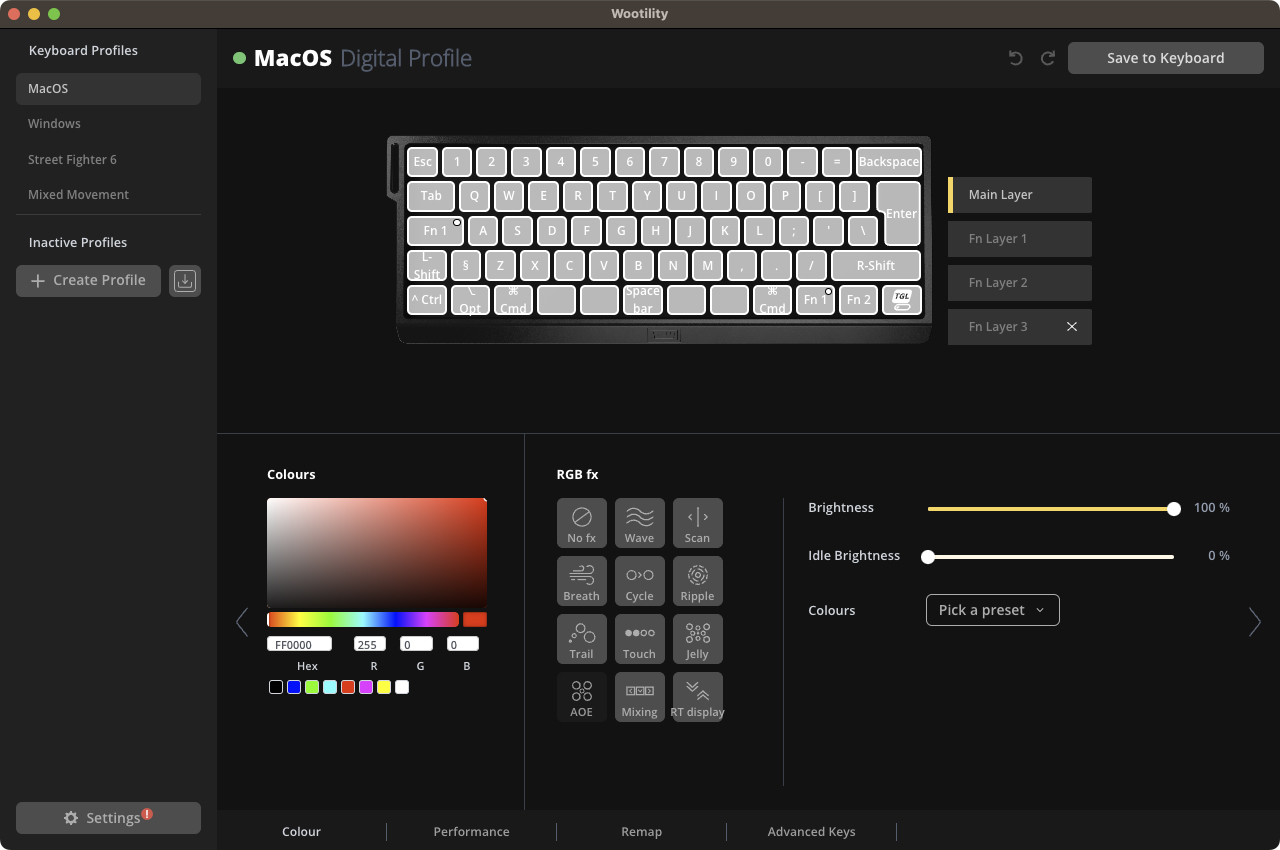Click the Brightness slider handle
1280x850 pixels.
(1174, 509)
